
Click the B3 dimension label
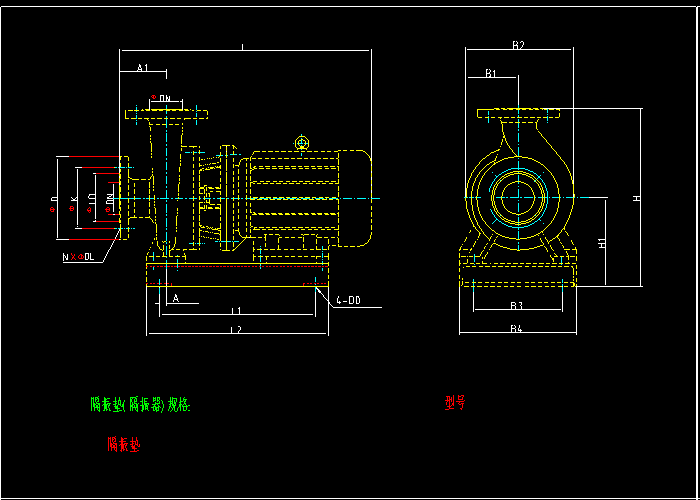[517, 305]
